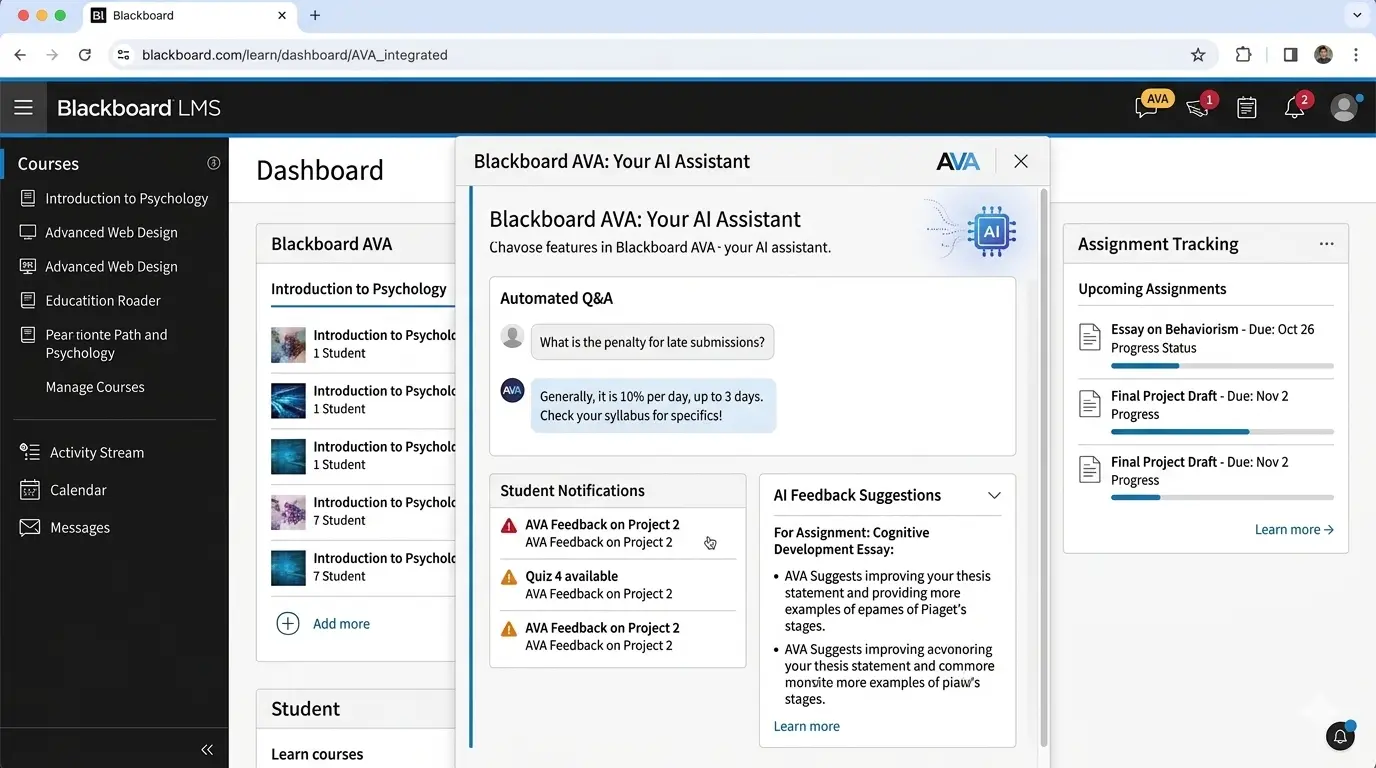The width and height of the screenshot is (1376, 768).
Task: Click Add more under the course list
Action: point(341,623)
